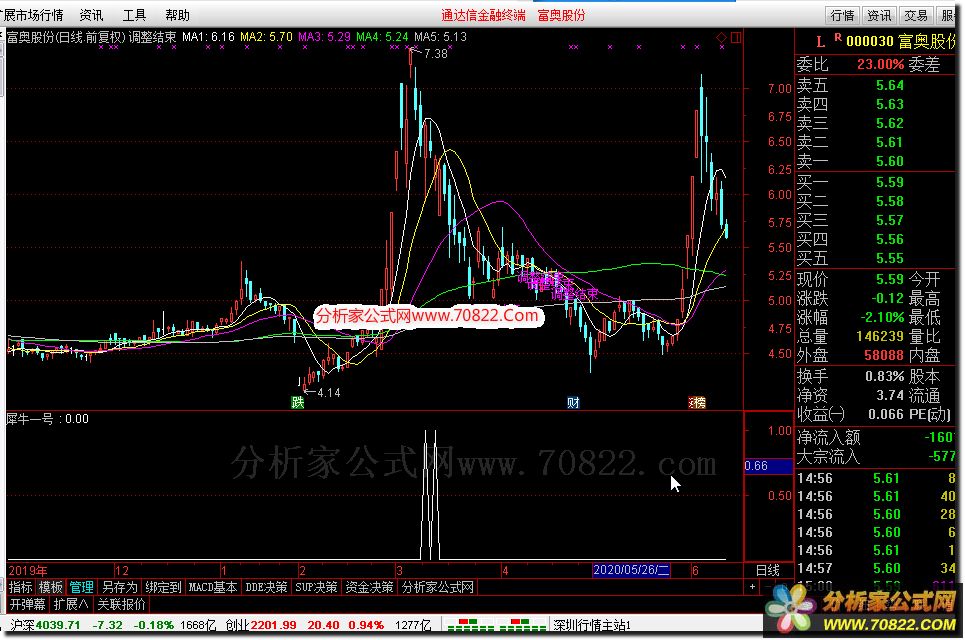
Task: Switch to MACD基本 indicator template
Action: tap(213, 587)
